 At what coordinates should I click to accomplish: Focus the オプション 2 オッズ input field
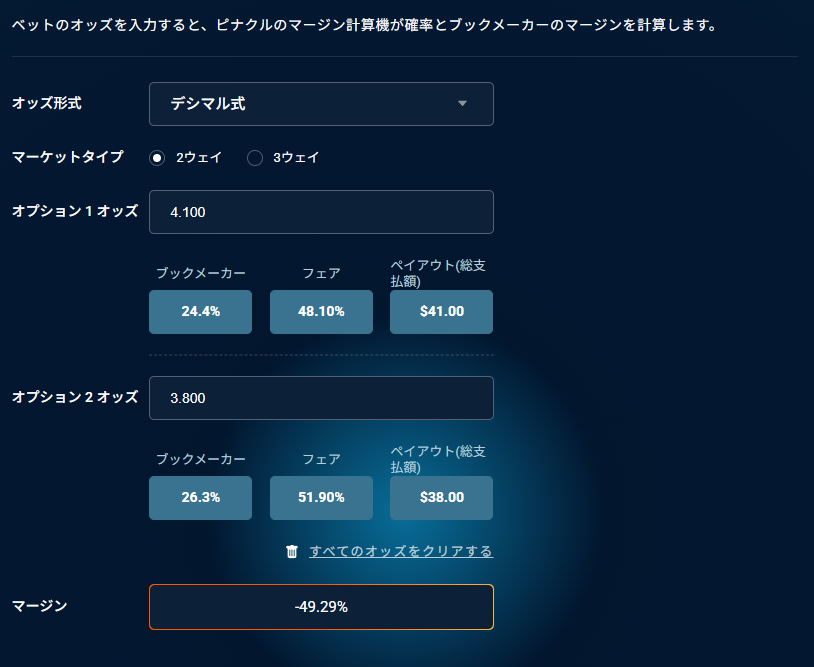click(321, 398)
